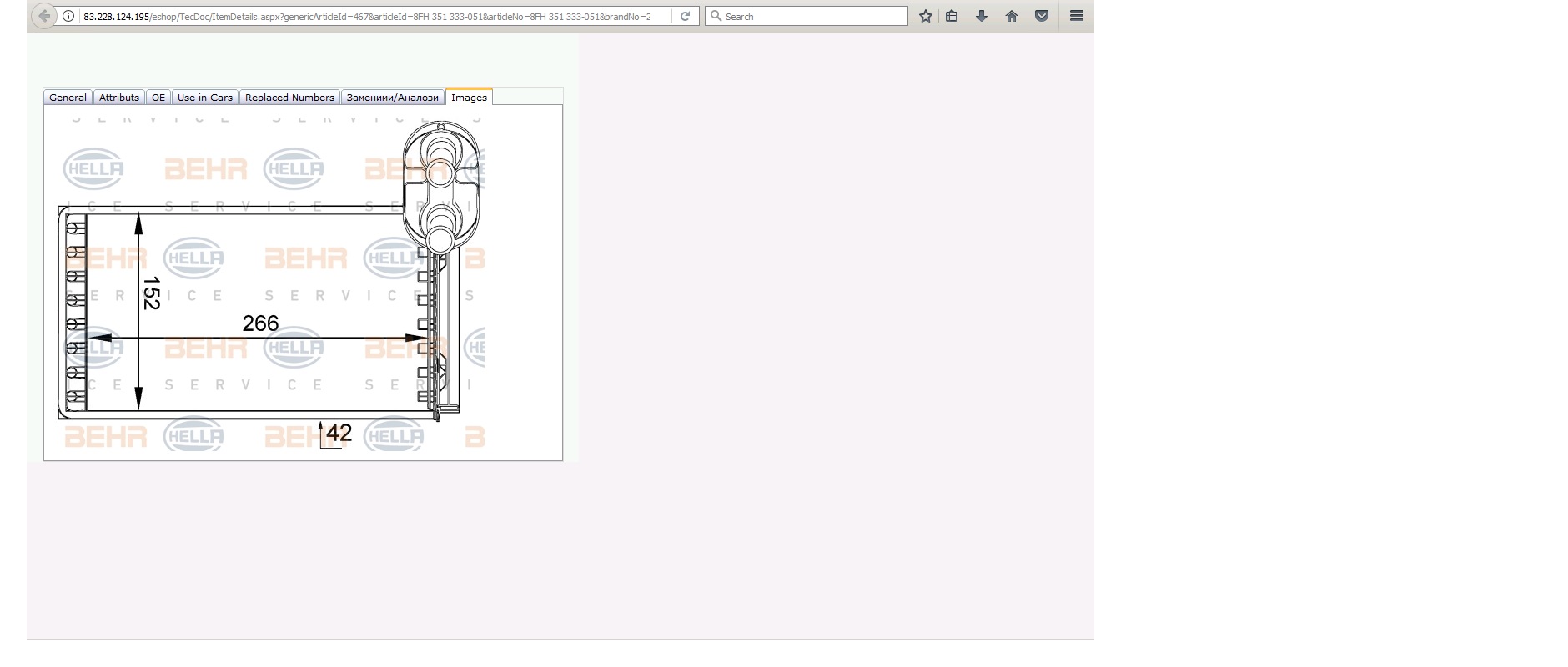
Task: Open the site information icon
Action: click(x=68, y=16)
